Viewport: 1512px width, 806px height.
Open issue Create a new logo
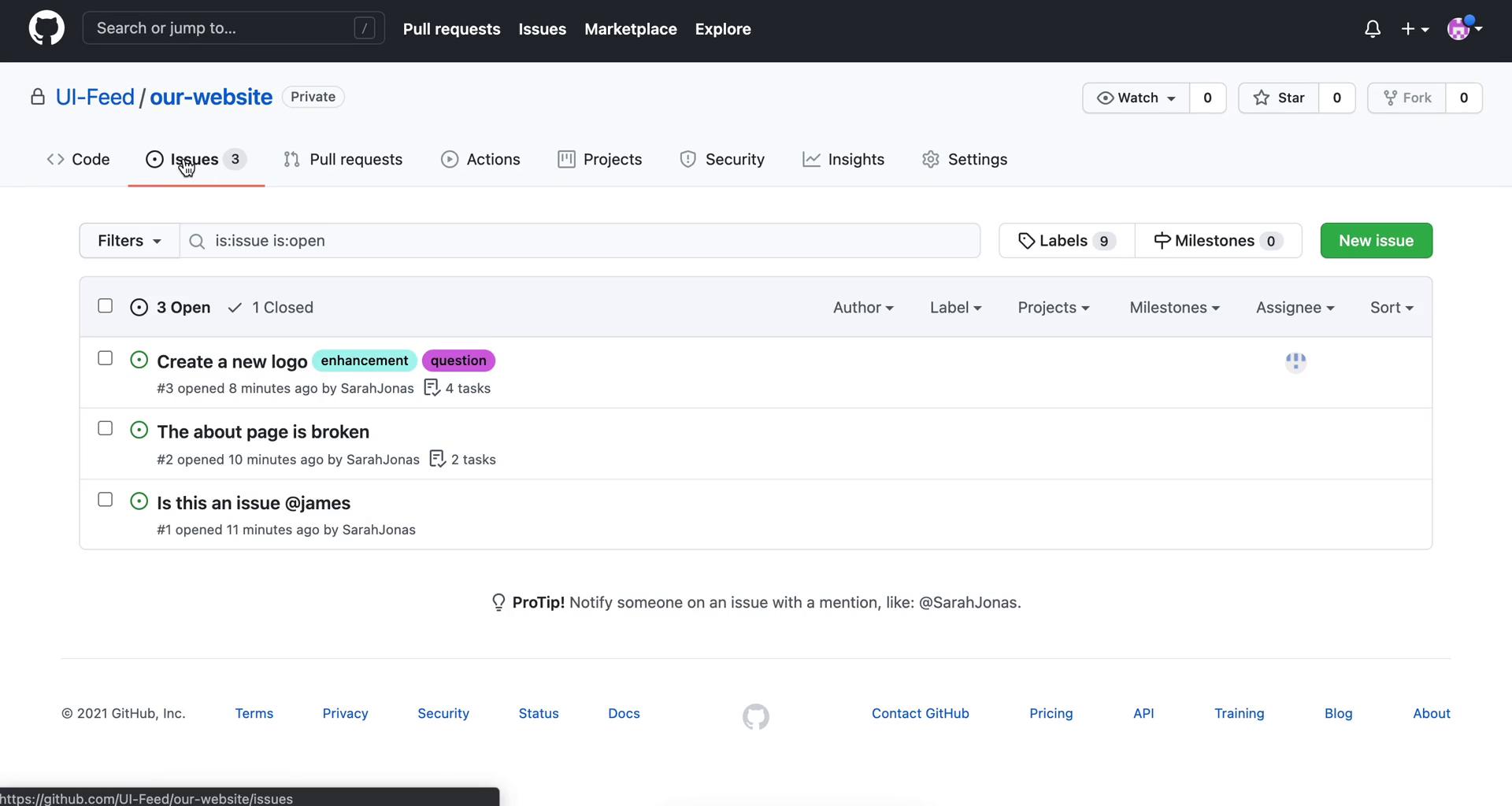232,361
